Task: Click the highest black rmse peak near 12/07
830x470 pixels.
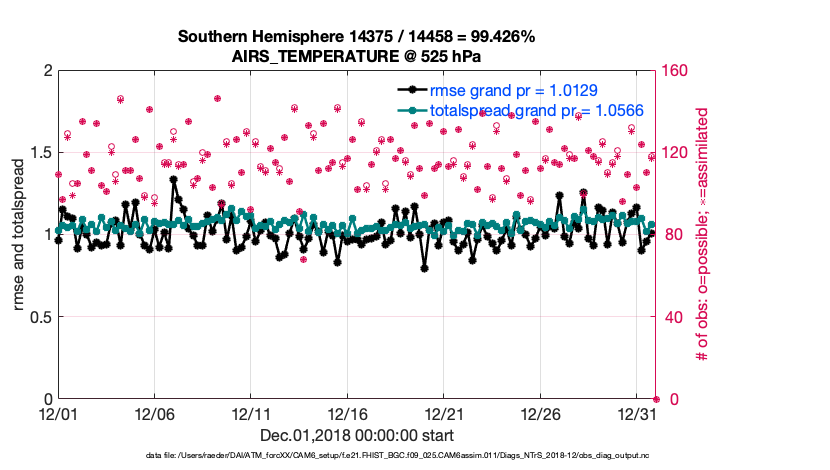Action: (173, 179)
